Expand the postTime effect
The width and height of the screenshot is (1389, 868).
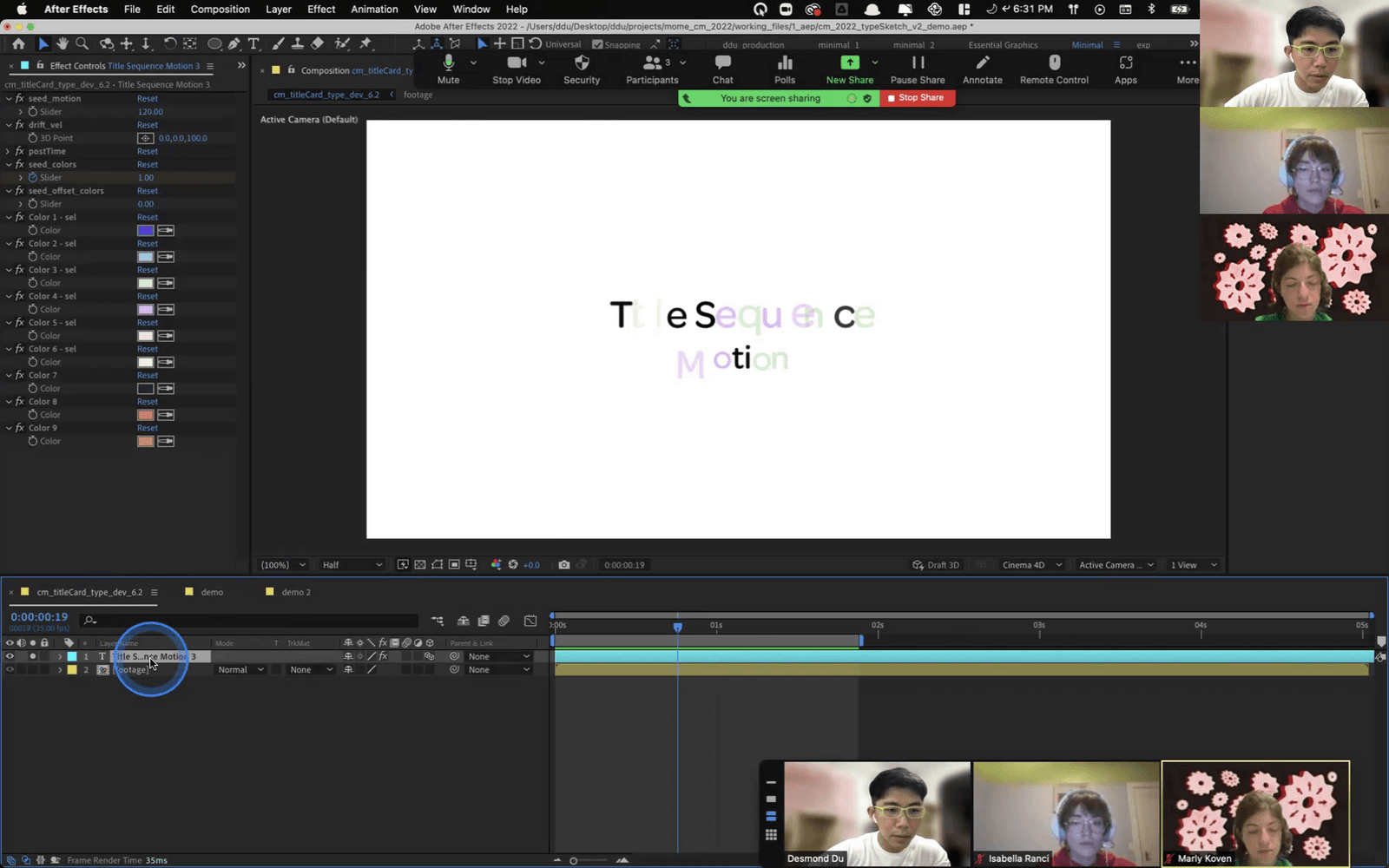click(9, 151)
